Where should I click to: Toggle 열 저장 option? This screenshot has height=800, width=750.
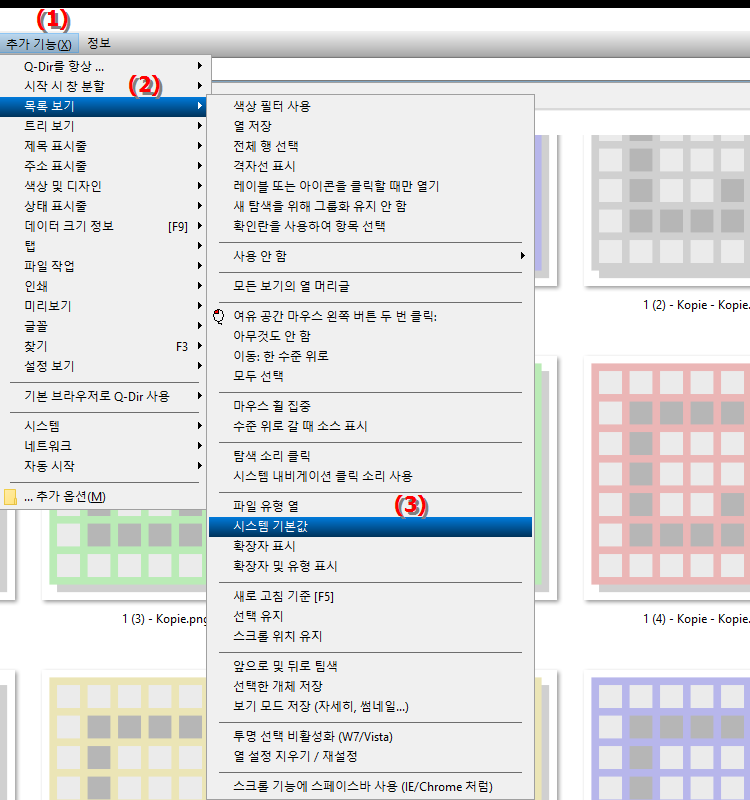tap(370, 126)
